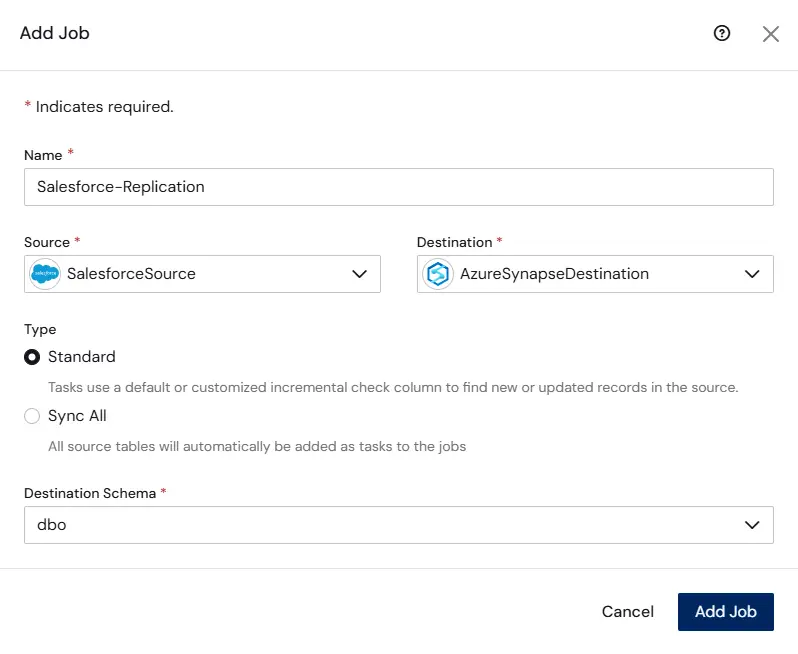The width and height of the screenshot is (798, 654).
Task: Click the Azure Synapse hexagon icon
Action: (x=438, y=274)
